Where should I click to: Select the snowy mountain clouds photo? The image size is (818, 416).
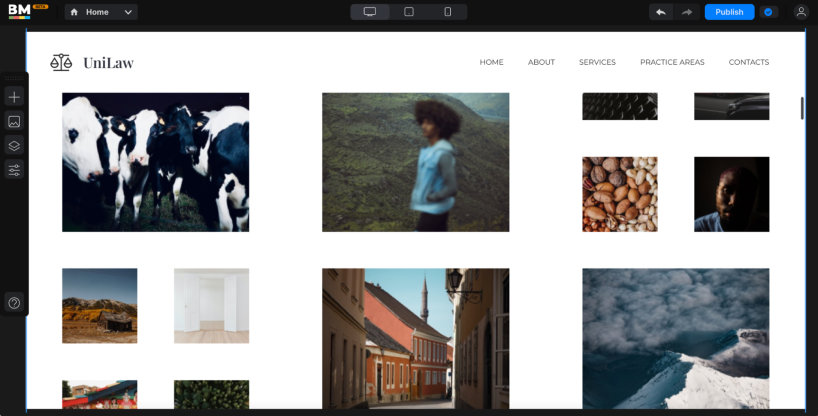click(x=676, y=338)
